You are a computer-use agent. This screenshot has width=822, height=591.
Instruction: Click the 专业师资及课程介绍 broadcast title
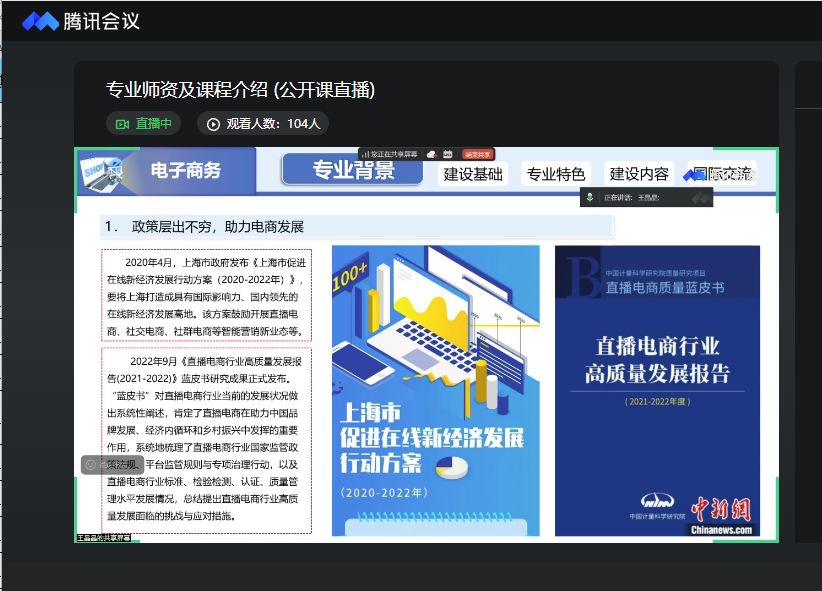tap(240, 90)
